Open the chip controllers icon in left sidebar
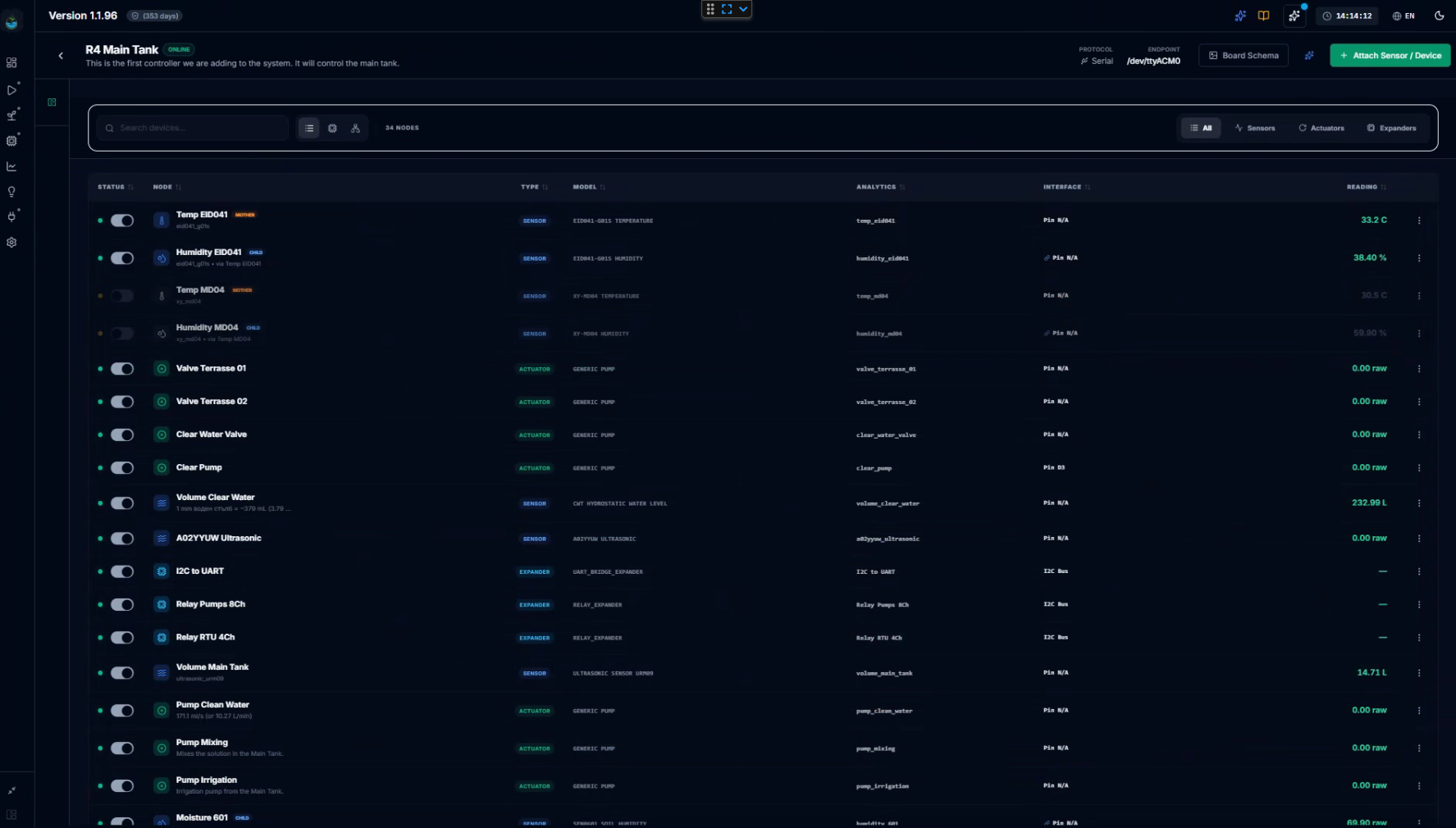The image size is (1456, 828). (11, 141)
